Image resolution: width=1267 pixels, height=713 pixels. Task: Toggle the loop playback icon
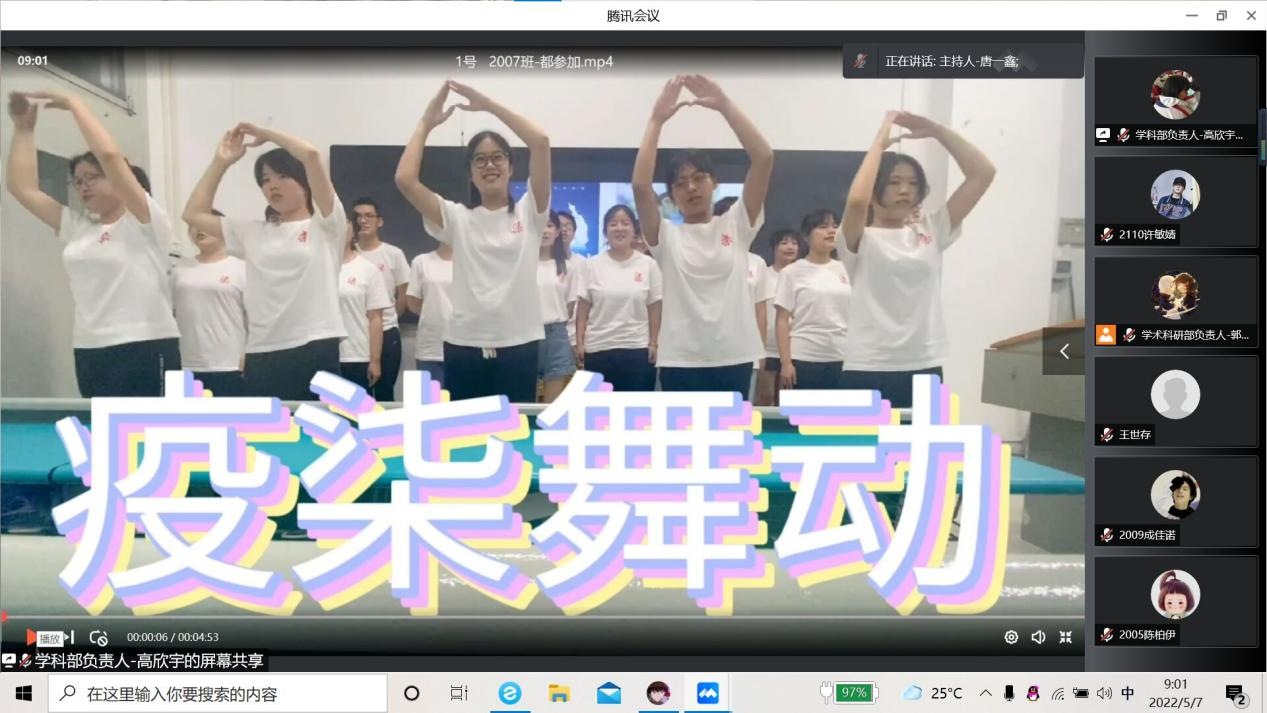coord(98,637)
